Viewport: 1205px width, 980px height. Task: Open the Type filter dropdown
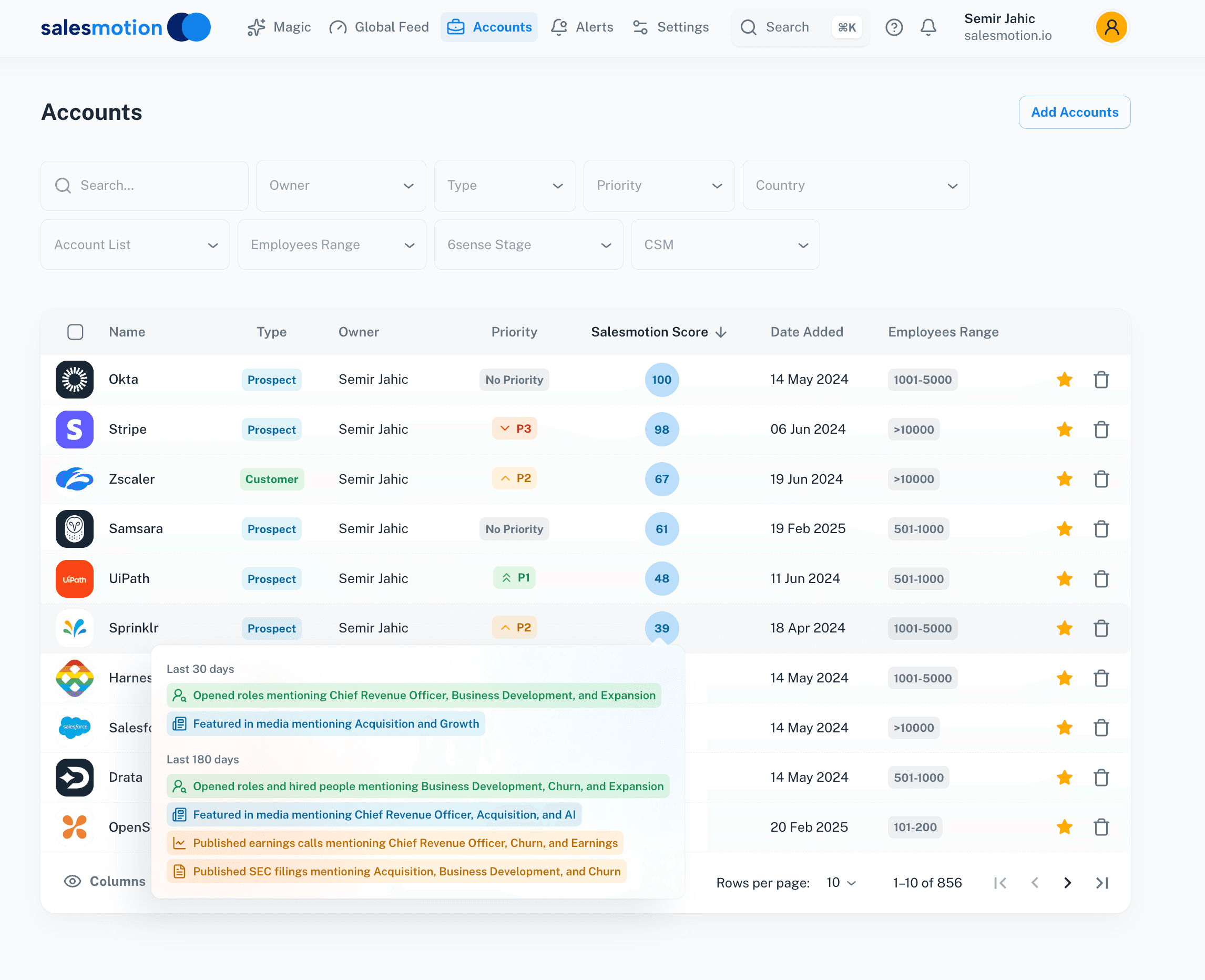pyautogui.click(x=505, y=186)
